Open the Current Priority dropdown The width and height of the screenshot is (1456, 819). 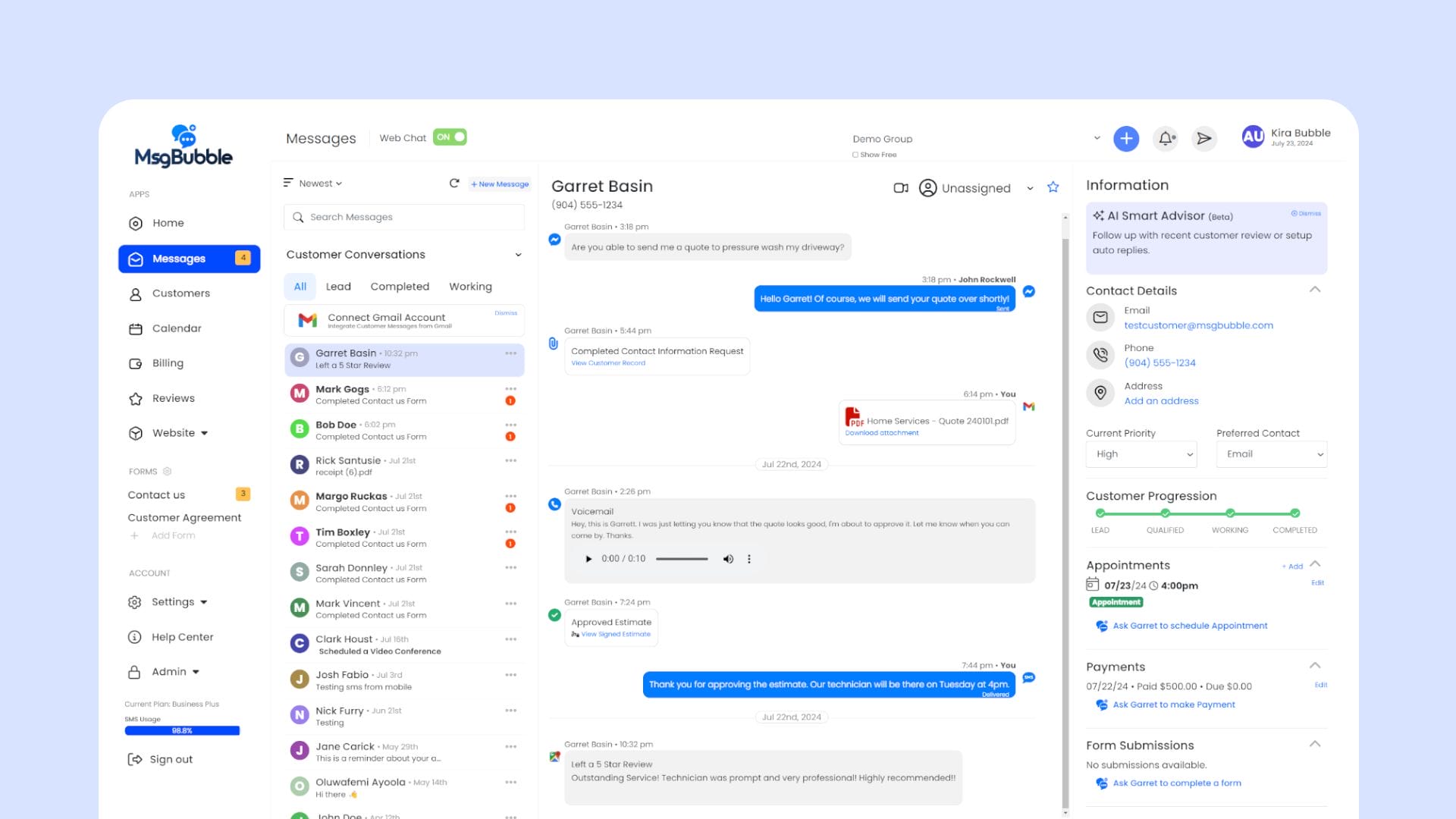coord(1141,454)
